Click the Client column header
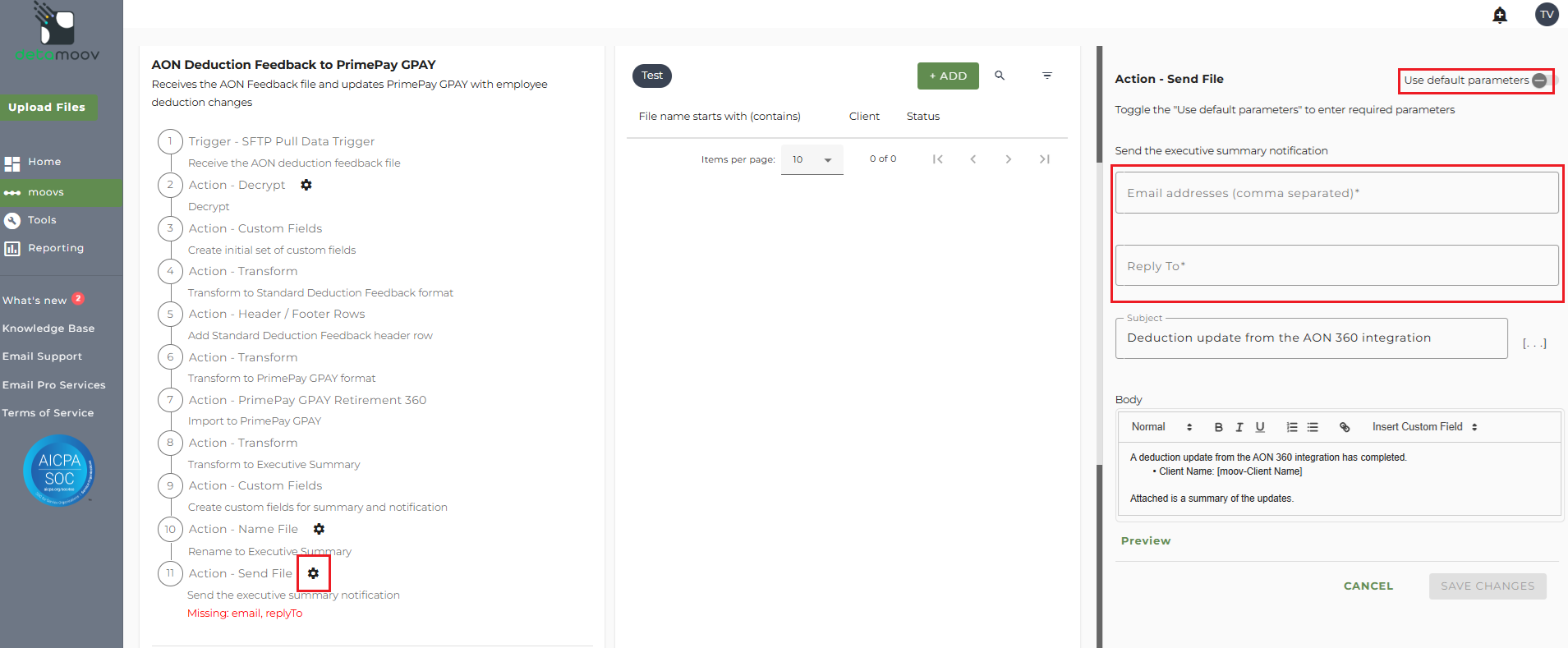The image size is (1568, 648). pyautogui.click(x=864, y=117)
